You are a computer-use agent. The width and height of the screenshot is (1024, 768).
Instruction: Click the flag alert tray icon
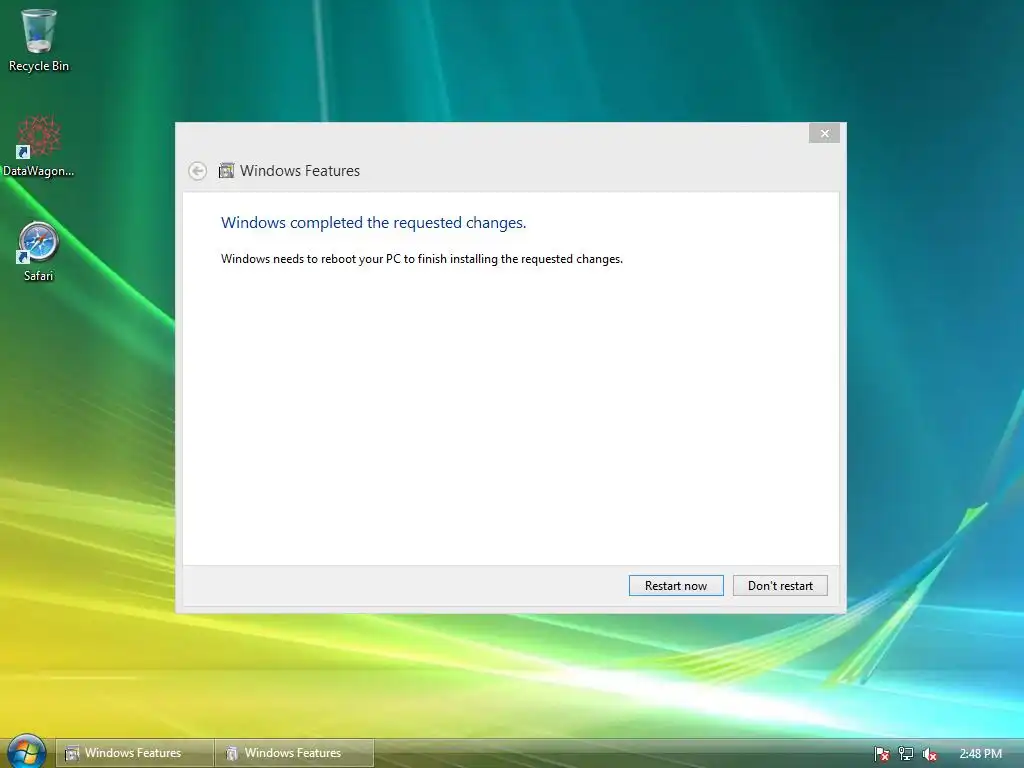[x=881, y=754]
